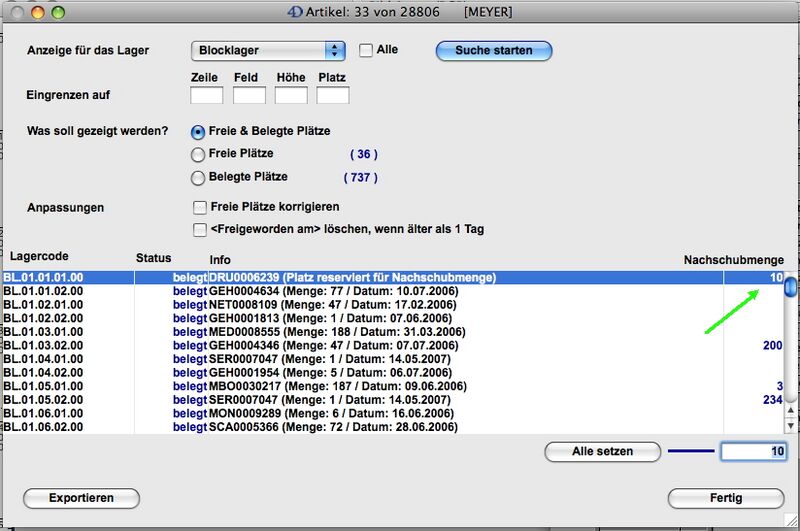800x531 pixels.
Task: Click the Höhe input field
Action: (291, 95)
